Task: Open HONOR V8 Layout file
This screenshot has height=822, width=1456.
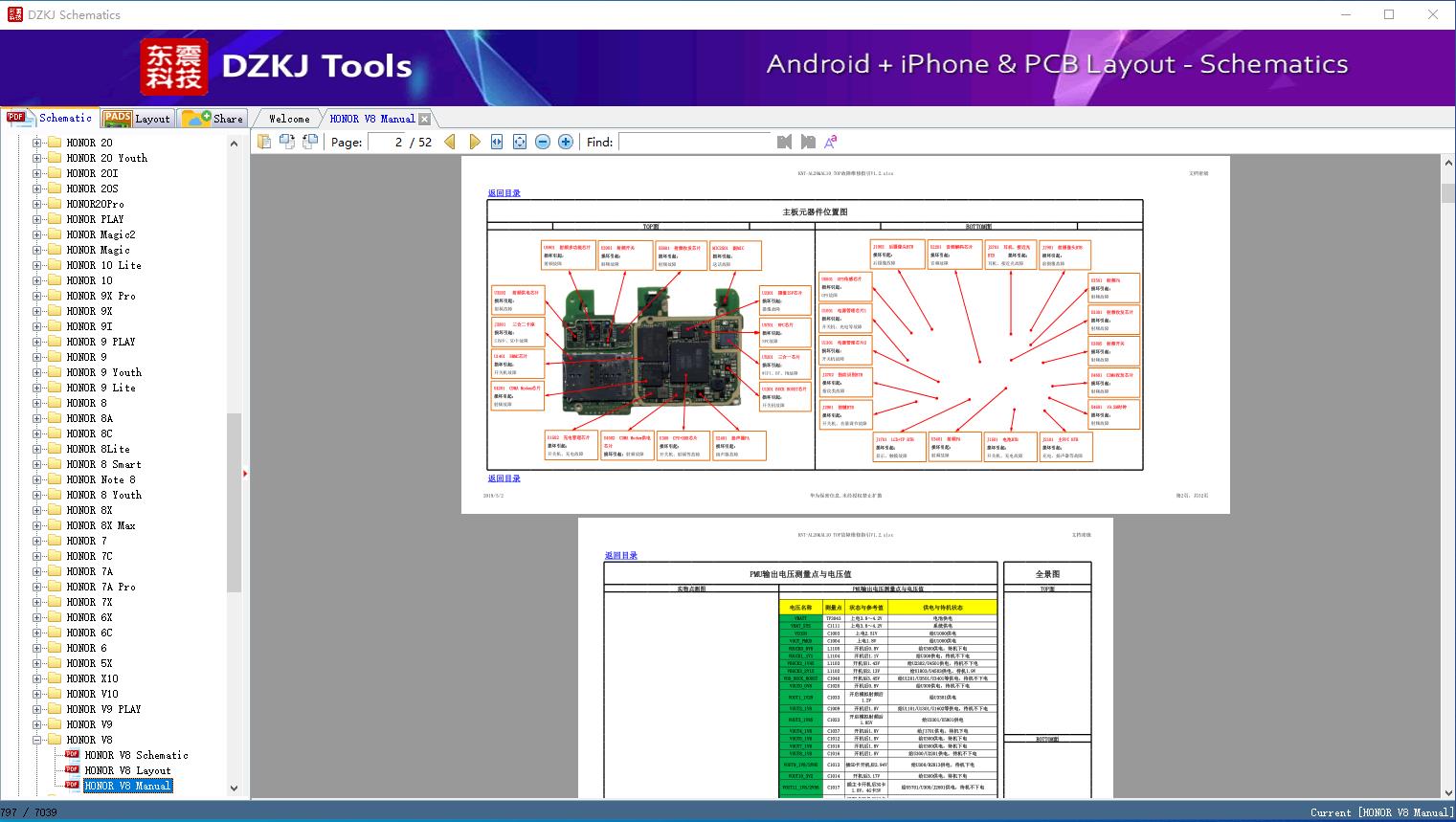Action: click(x=127, y=770)
